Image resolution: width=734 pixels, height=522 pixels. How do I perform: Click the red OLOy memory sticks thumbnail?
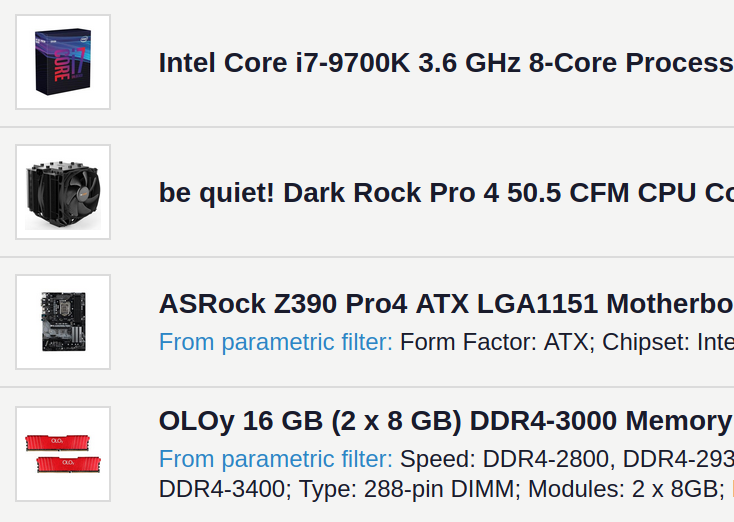[x=63, y=453]
